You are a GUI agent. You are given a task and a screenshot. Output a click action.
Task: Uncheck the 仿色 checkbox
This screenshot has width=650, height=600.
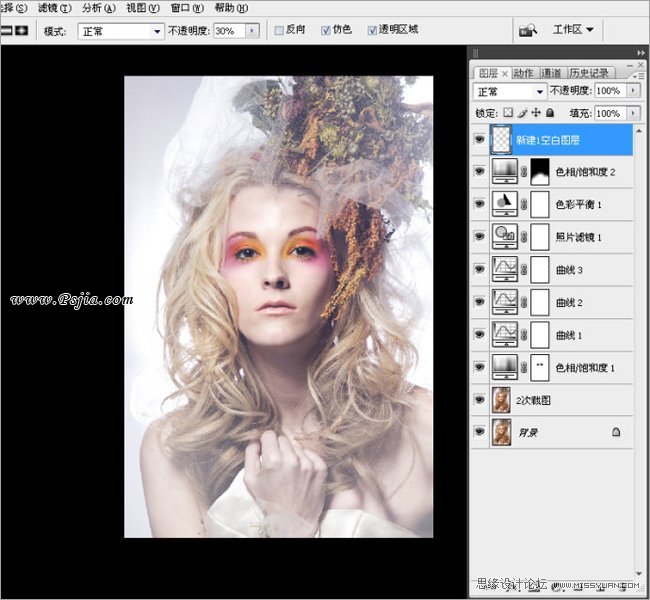point(326,31)
